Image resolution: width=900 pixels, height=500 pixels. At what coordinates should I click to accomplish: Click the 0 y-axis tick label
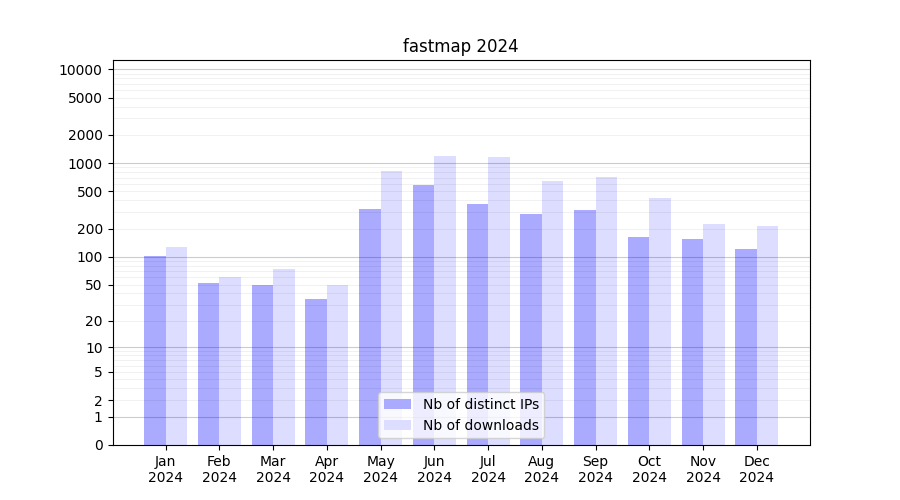pos(98,445)
